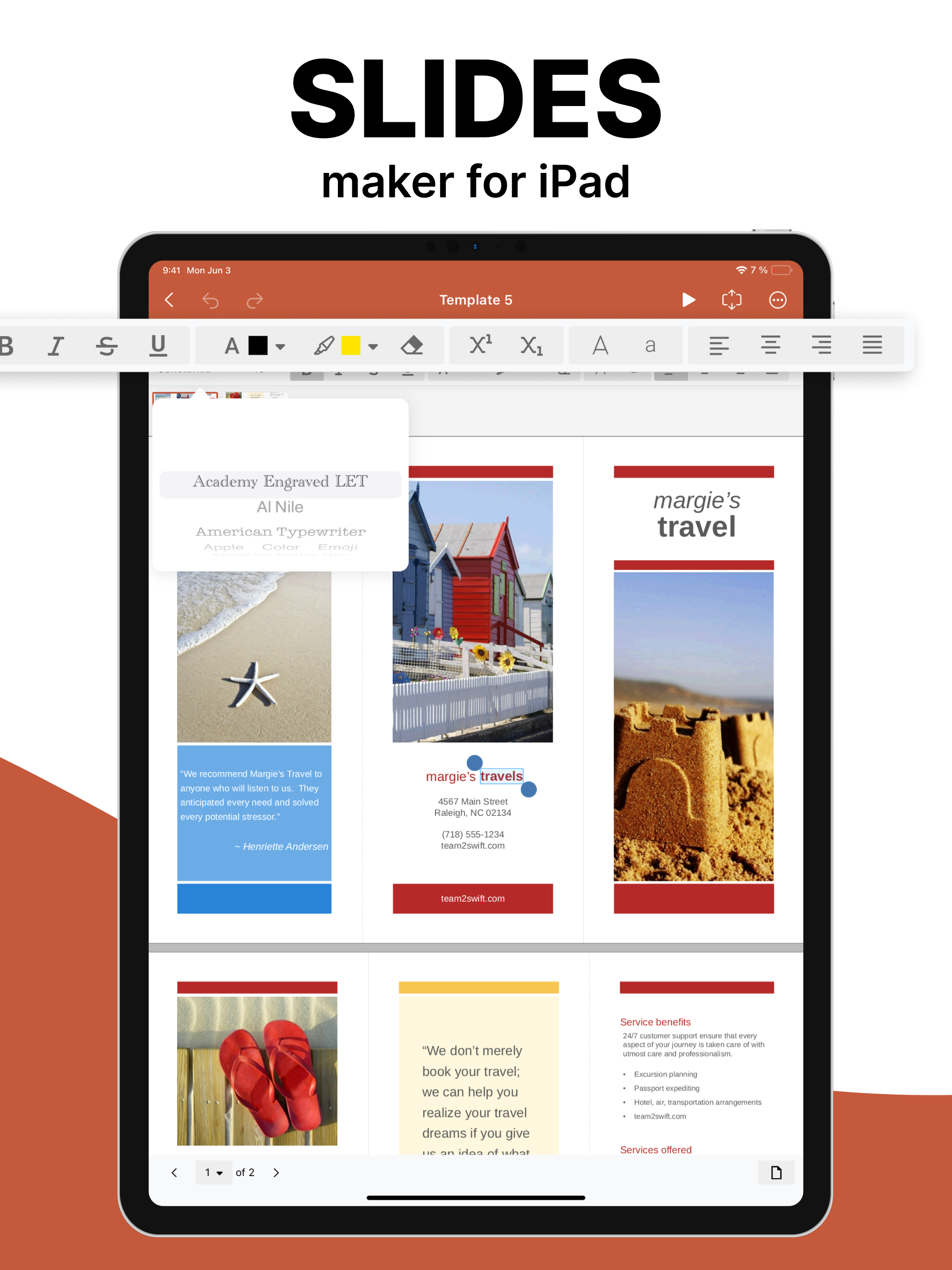Screen dimensions: 952x1270
Task: Expand the highlight color dropdown arrow
Action: [x=373, y=347]
